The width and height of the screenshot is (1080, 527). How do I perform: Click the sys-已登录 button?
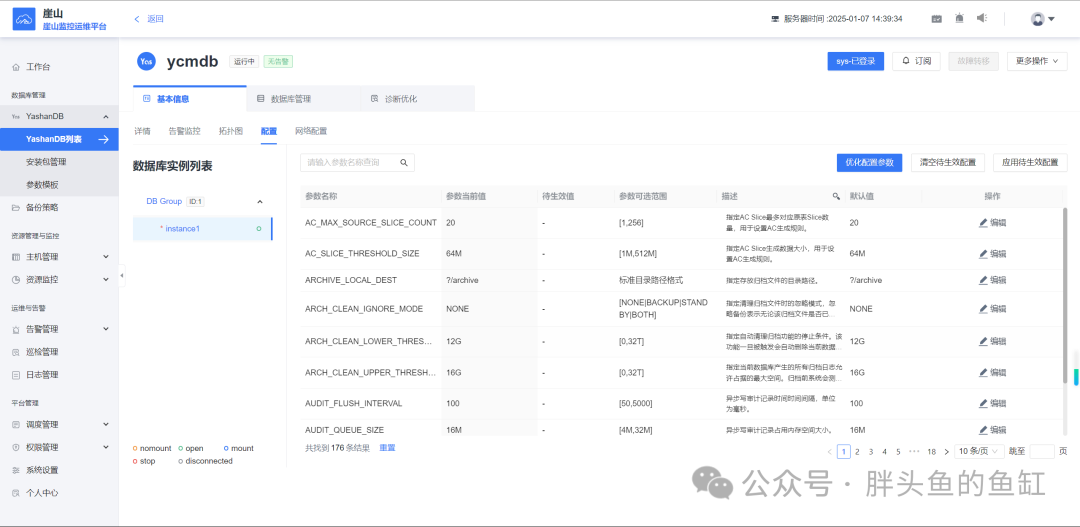855,61
